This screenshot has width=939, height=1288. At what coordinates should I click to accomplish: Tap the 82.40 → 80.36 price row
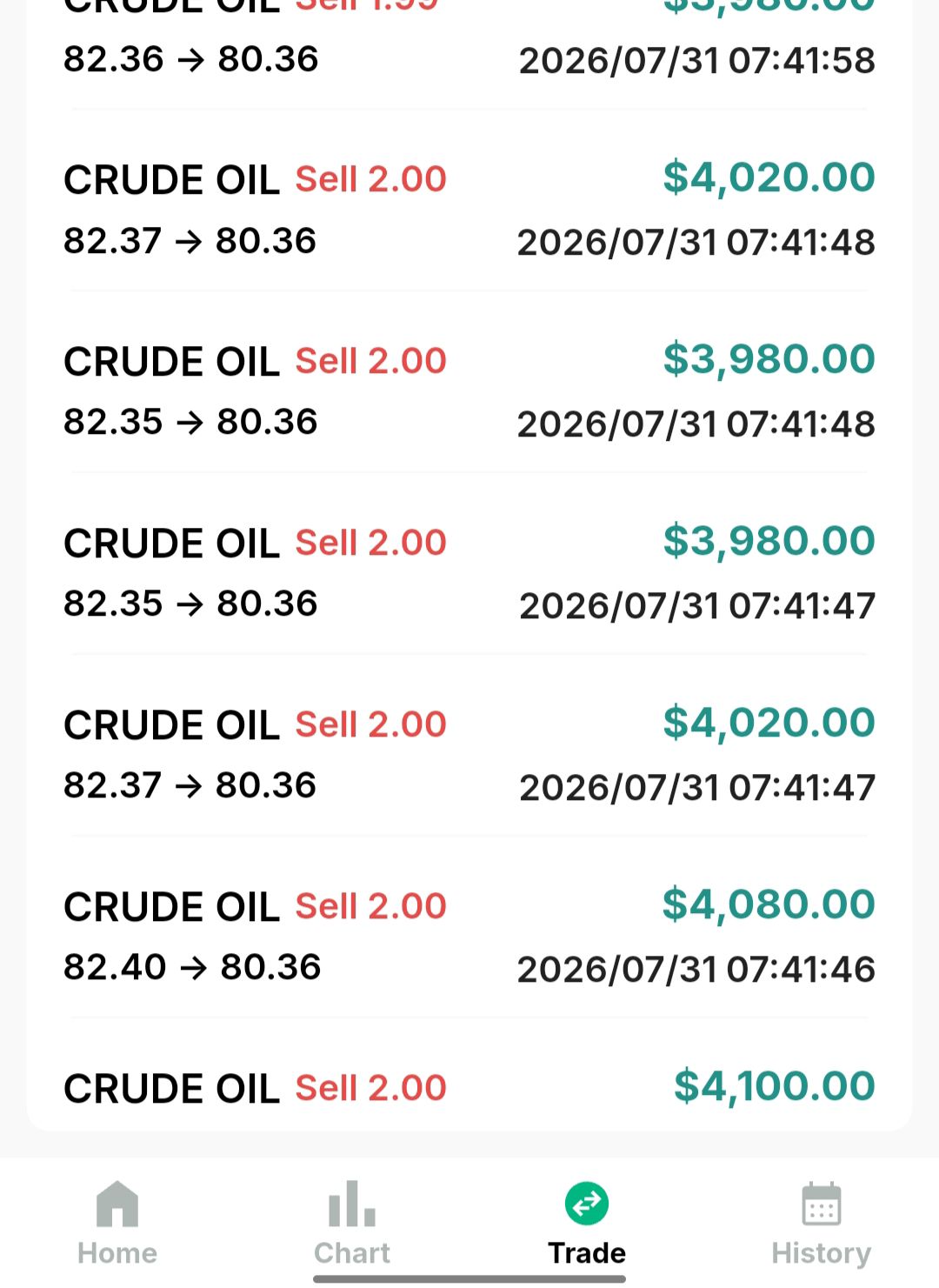click(192, 967)
